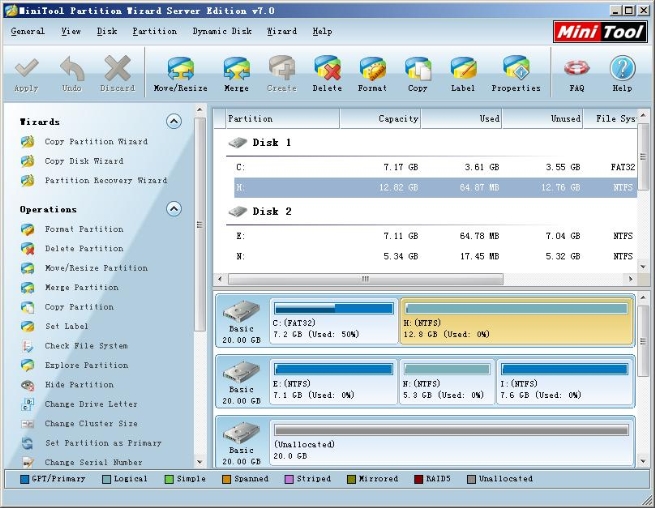Select the N: partition row
The width and height of the screenshot is (655, 508).
click(435, 256)
